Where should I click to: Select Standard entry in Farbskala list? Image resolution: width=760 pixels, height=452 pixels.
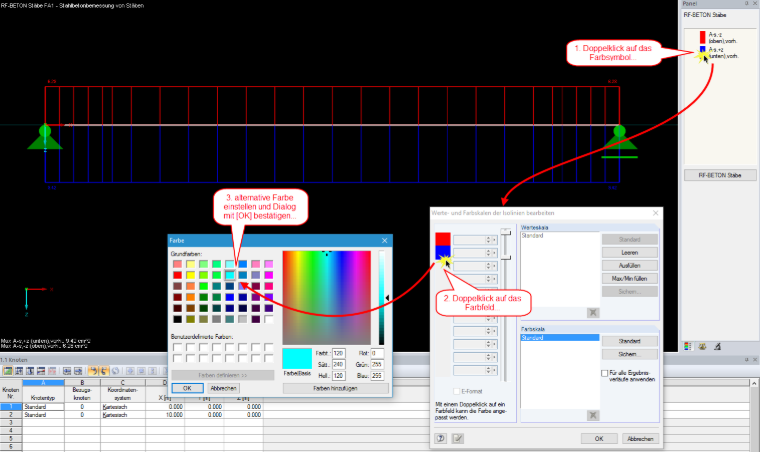click(560, 338)
